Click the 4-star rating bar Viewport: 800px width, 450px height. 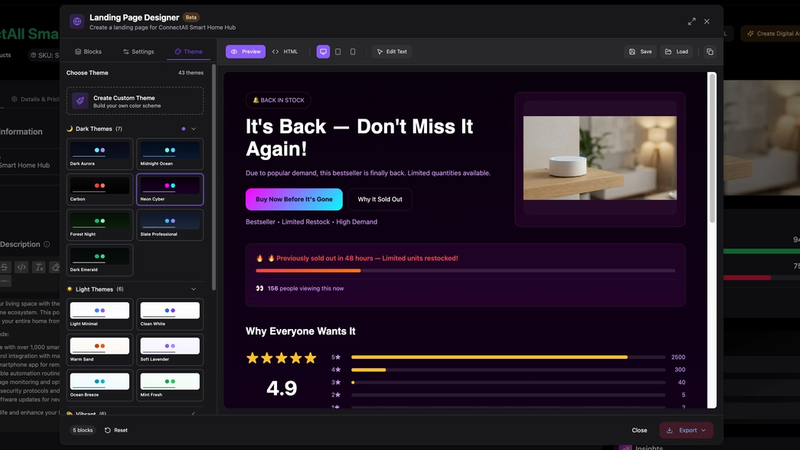coord(508,370)
